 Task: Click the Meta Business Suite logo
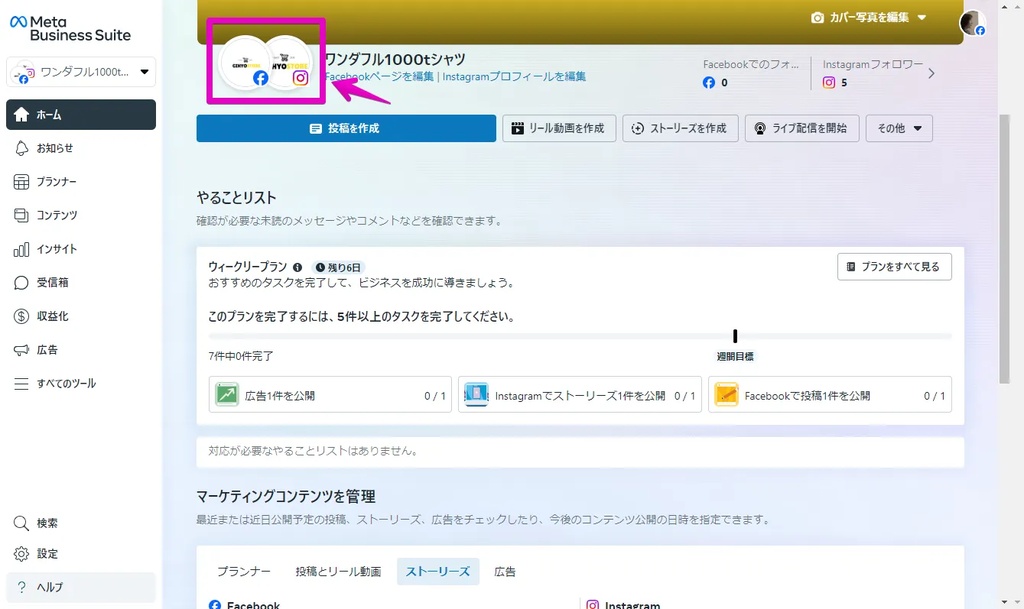tap(70, 29)
